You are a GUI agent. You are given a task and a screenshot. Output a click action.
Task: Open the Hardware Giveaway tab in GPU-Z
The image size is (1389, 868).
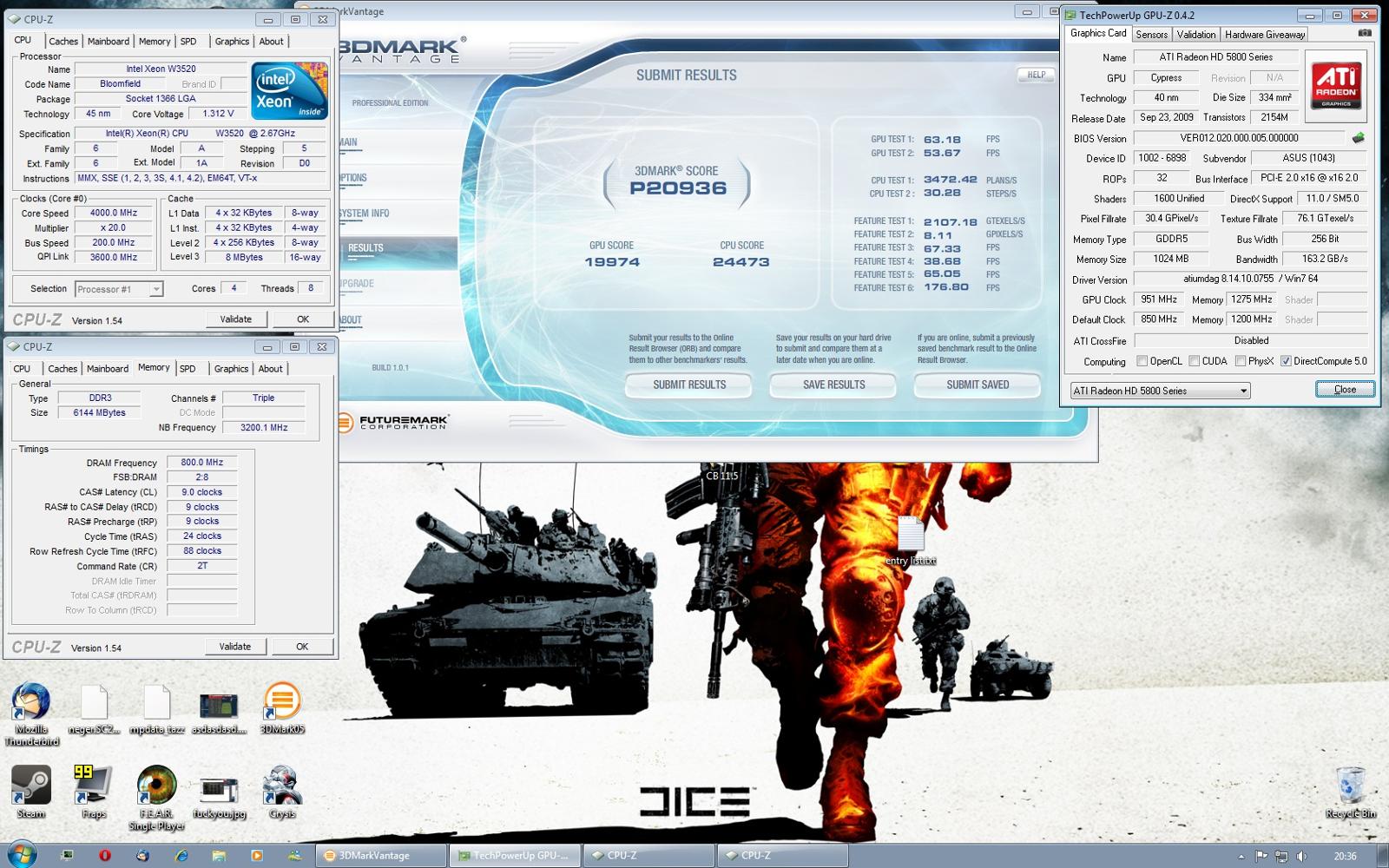point(1265,35)
